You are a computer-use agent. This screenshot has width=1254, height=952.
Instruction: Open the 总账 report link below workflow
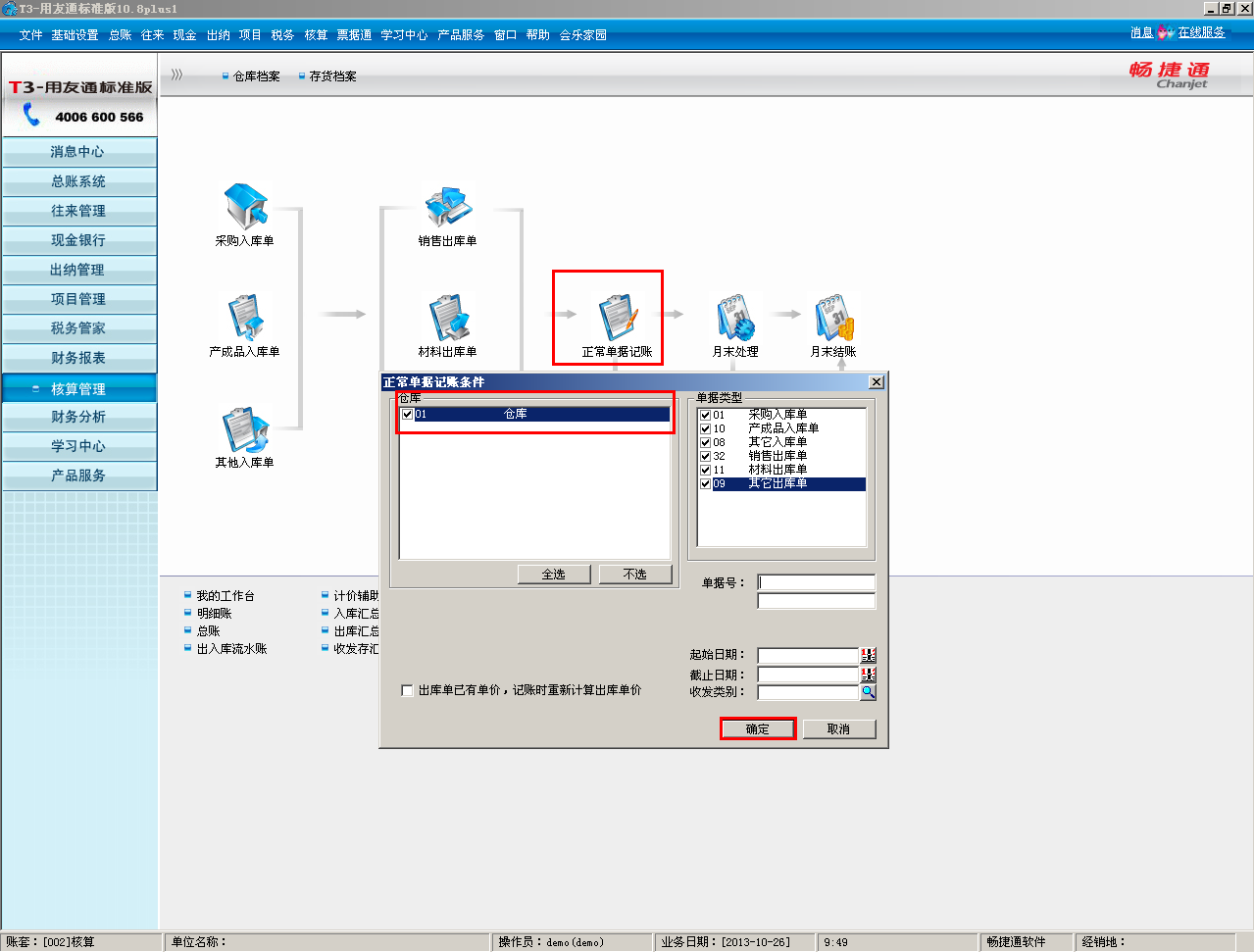pyautogui.click(x=208, y=631)
